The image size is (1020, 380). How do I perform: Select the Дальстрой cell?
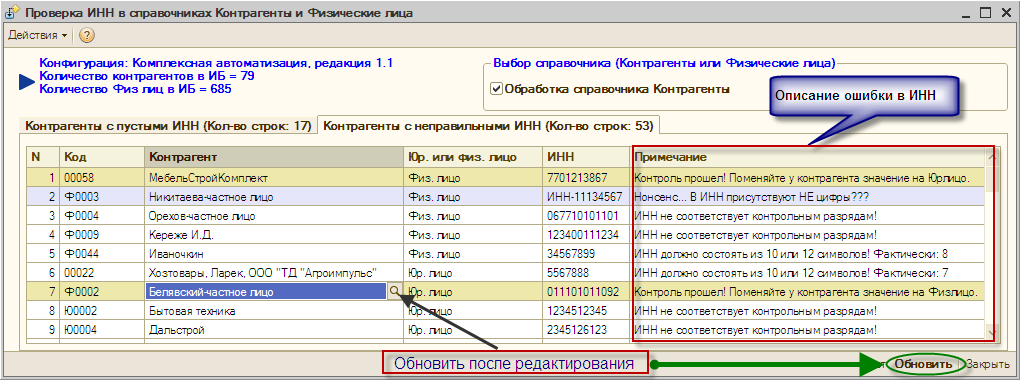point(274,331)
